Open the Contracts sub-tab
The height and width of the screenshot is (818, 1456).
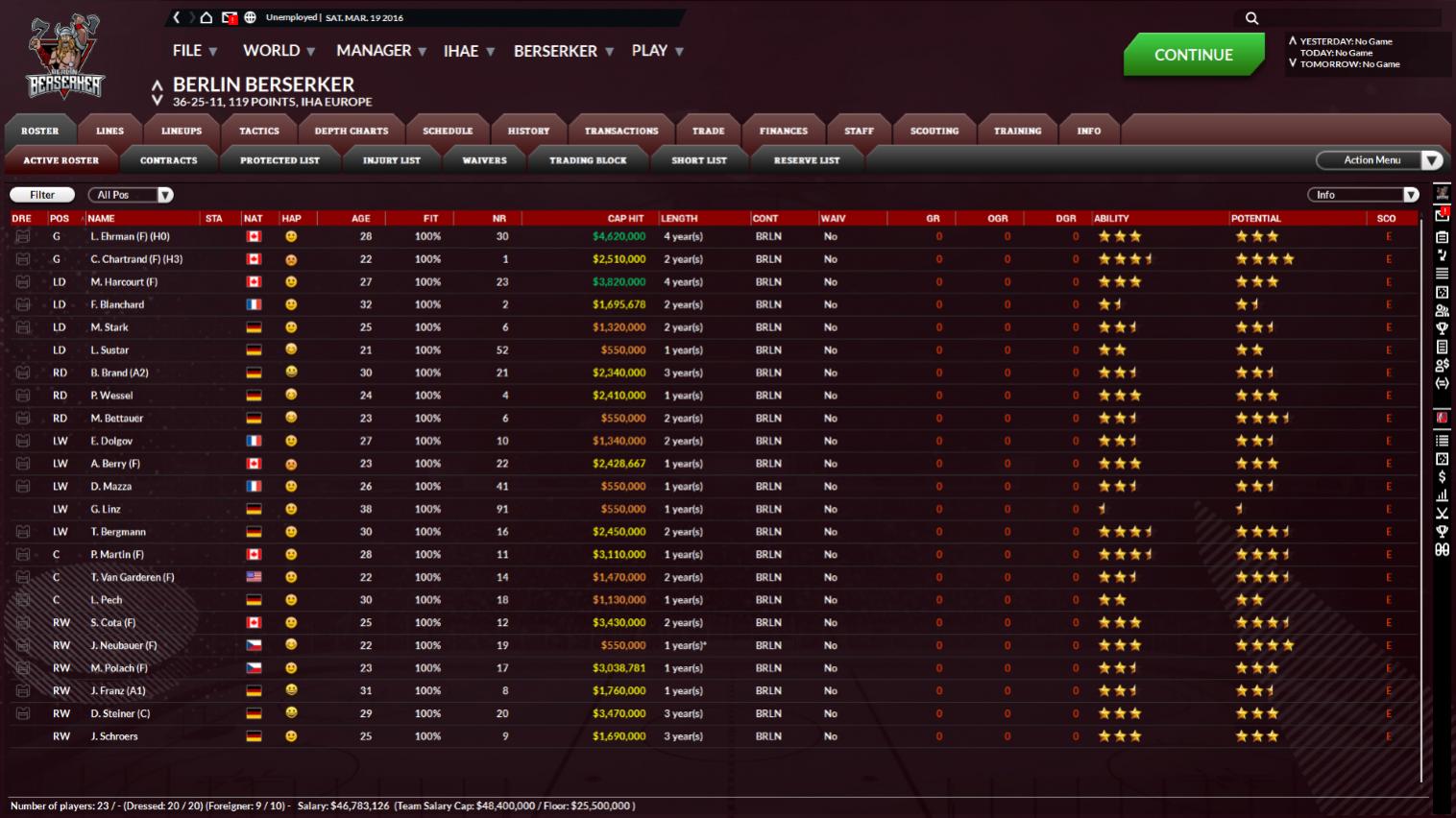click(168, 160)
